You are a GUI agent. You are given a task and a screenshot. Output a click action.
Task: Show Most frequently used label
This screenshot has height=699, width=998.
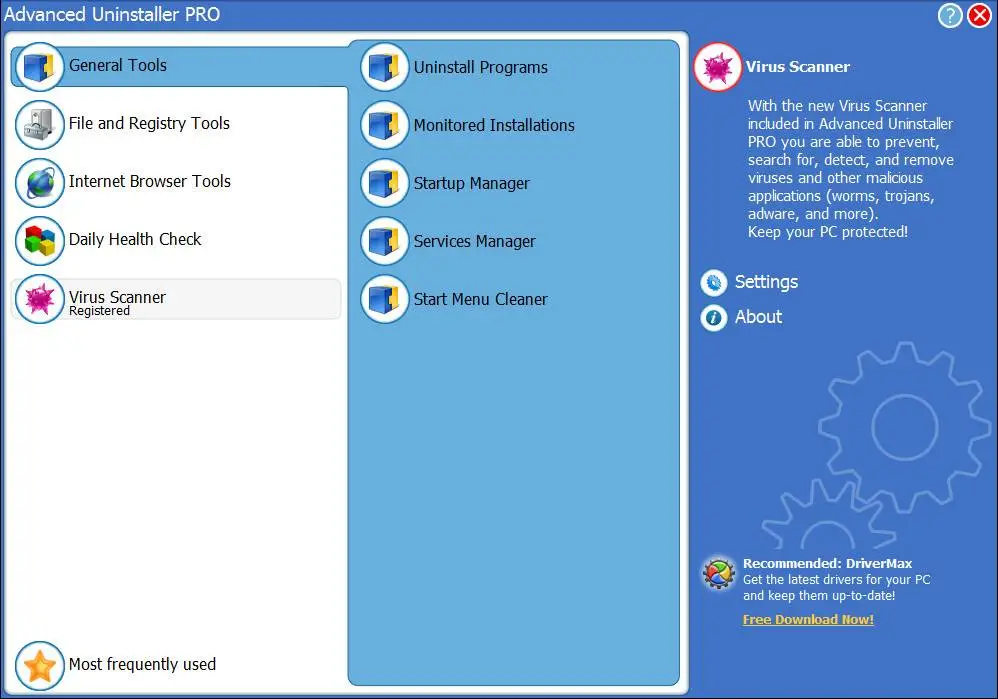coord(143,665)
